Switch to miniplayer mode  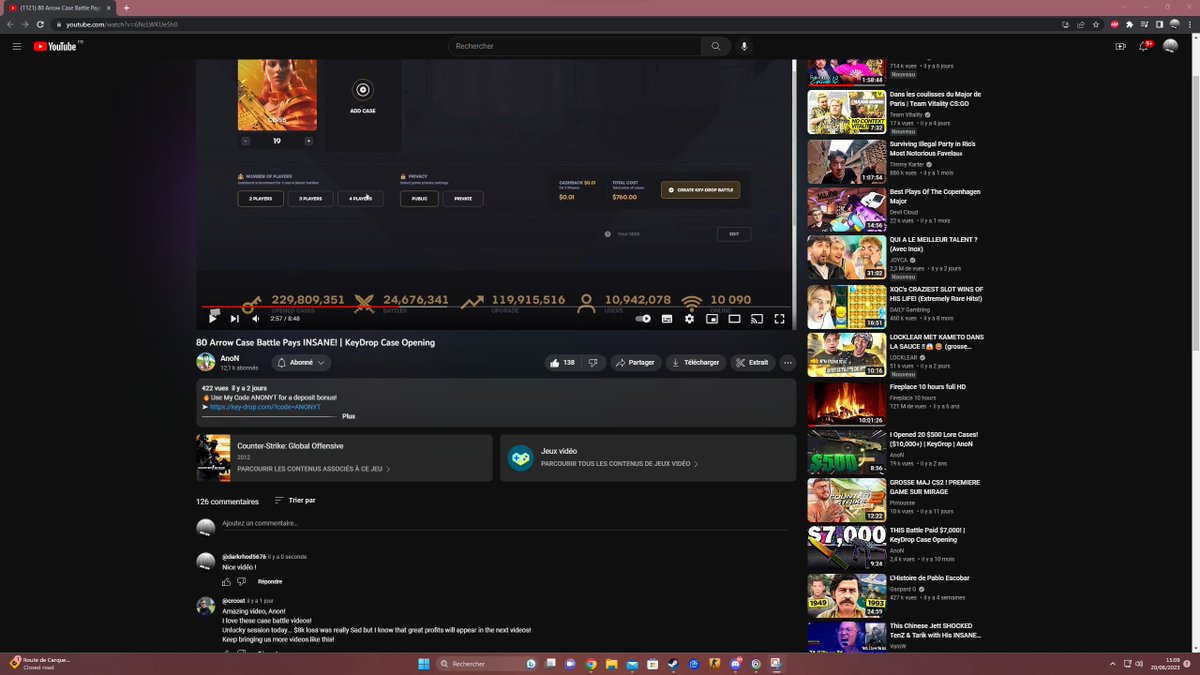[x=712, y=318]
